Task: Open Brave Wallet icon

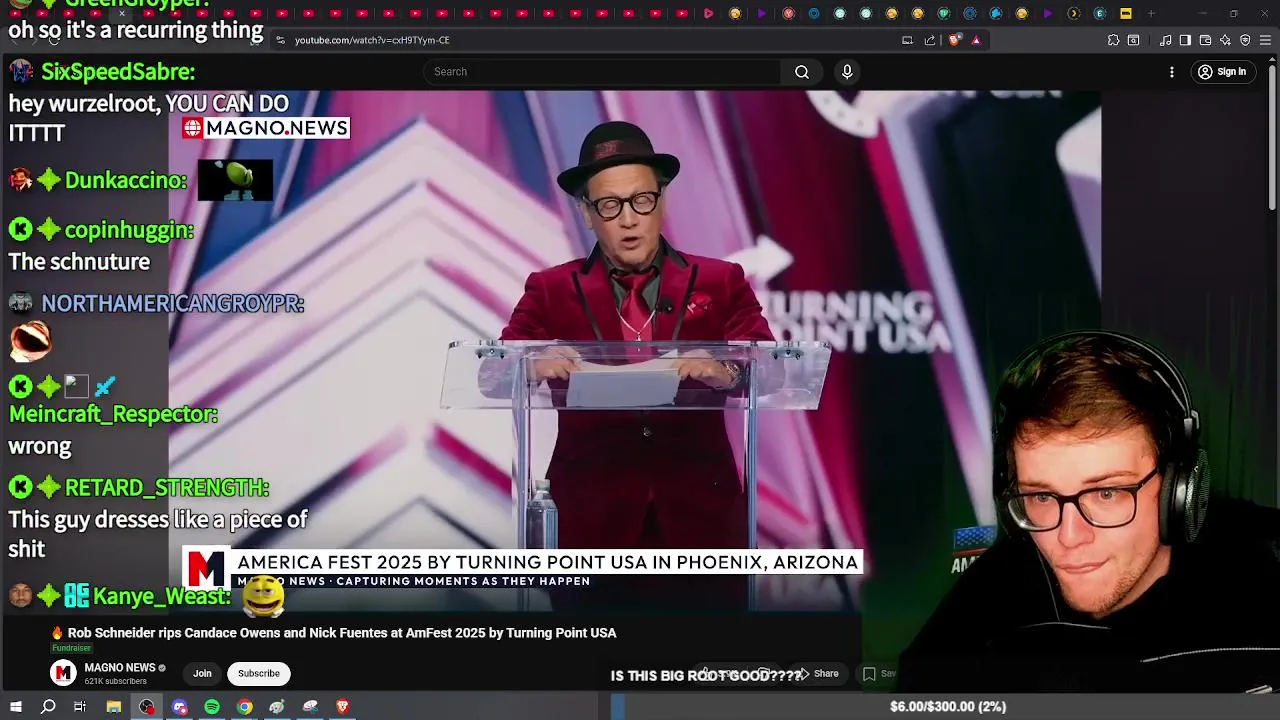Action: [x=1205, y=40]
